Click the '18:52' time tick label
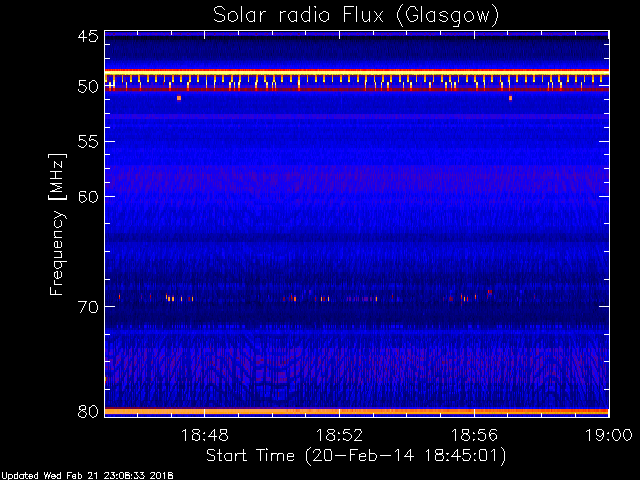 coord(339,435)
